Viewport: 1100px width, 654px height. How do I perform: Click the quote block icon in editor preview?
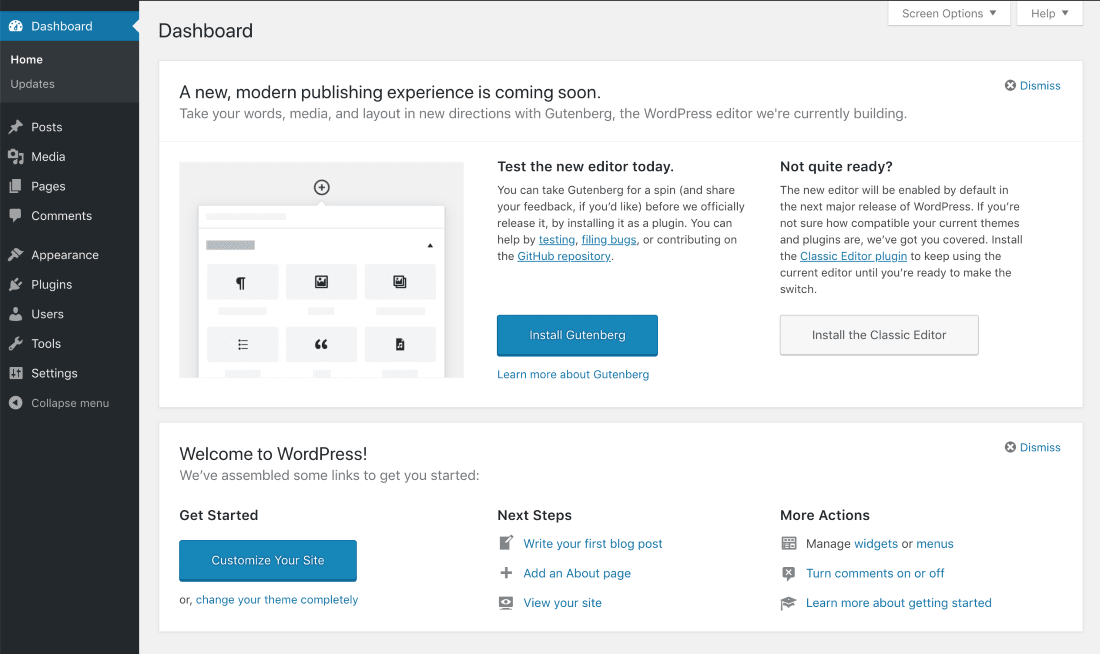321,345
